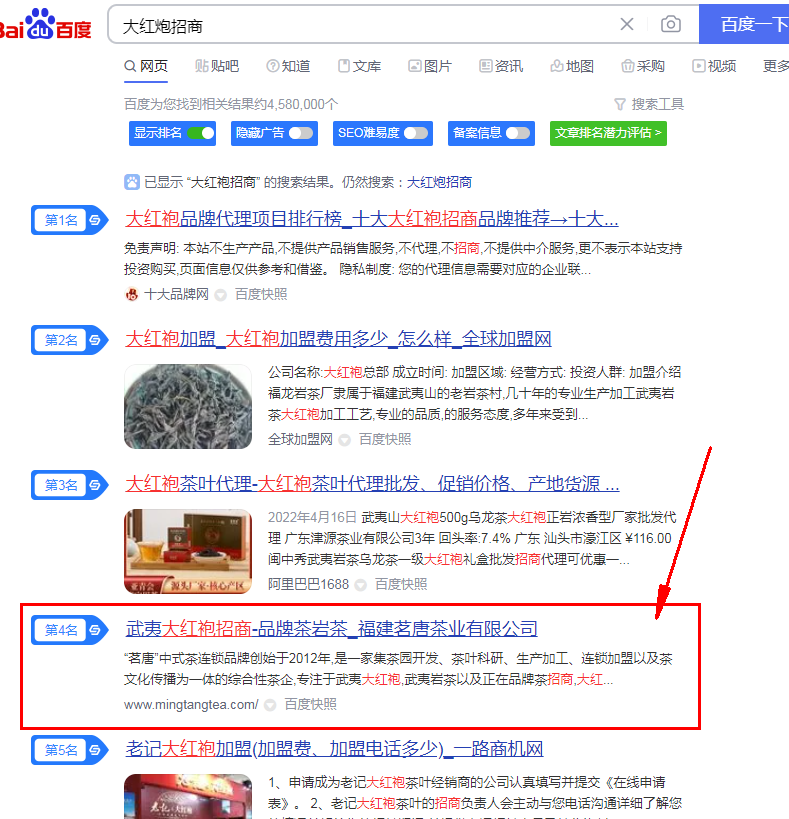The height and width of the screenshot is (819, 789).
Task: Toggle the 显示排名 switch
Action: click(x=201, y=133)
